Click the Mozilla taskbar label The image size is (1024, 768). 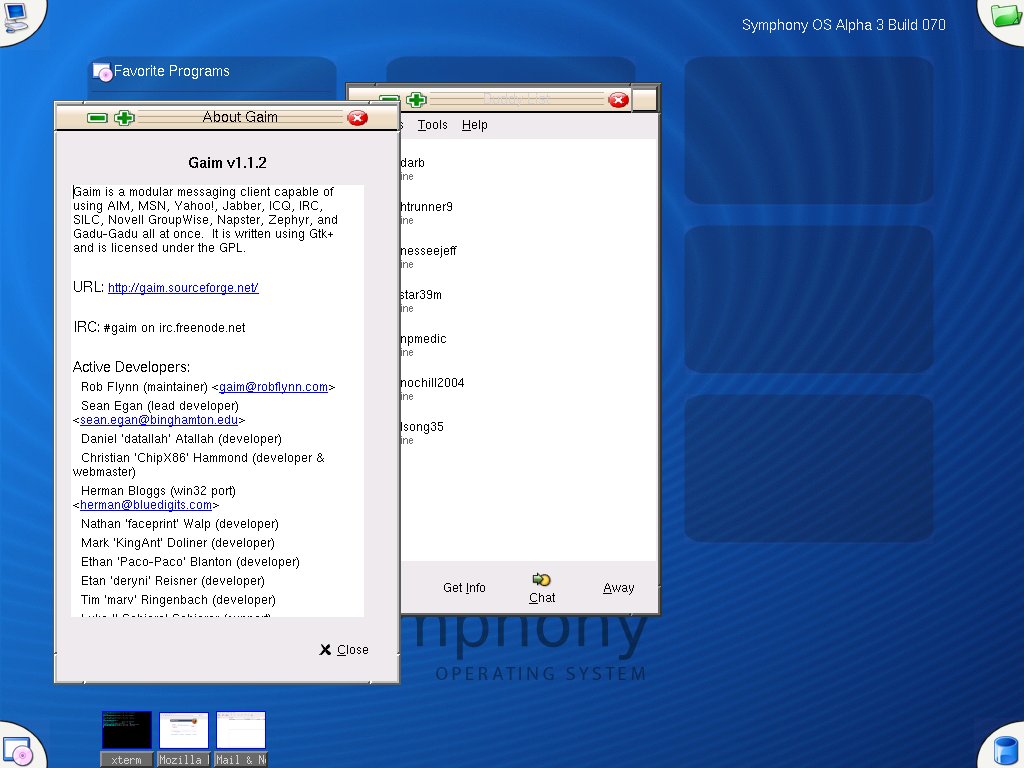click(x=184, y=760)
